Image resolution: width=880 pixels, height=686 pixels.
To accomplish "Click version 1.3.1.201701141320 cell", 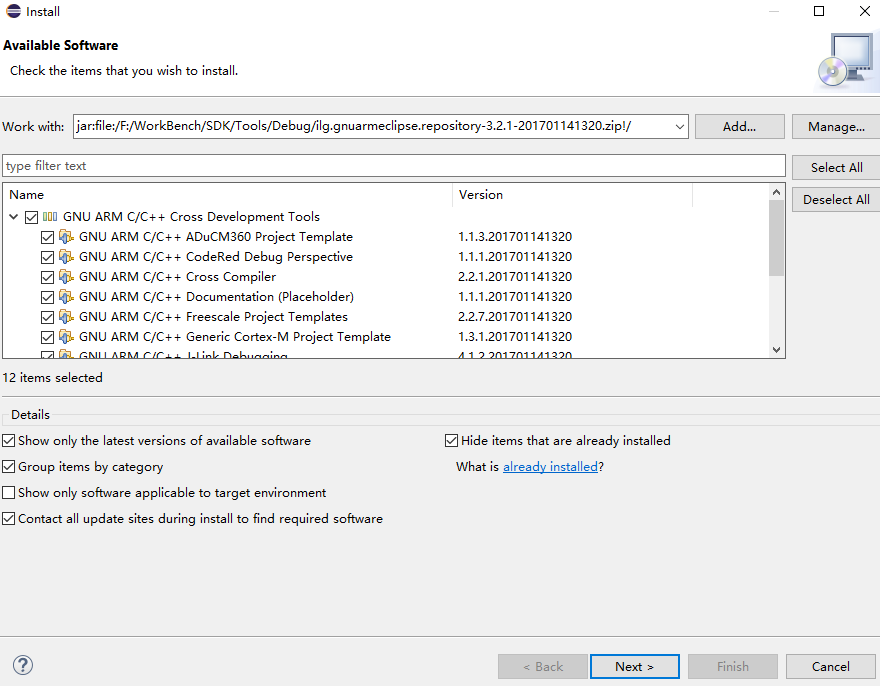I will coord(515,337).
